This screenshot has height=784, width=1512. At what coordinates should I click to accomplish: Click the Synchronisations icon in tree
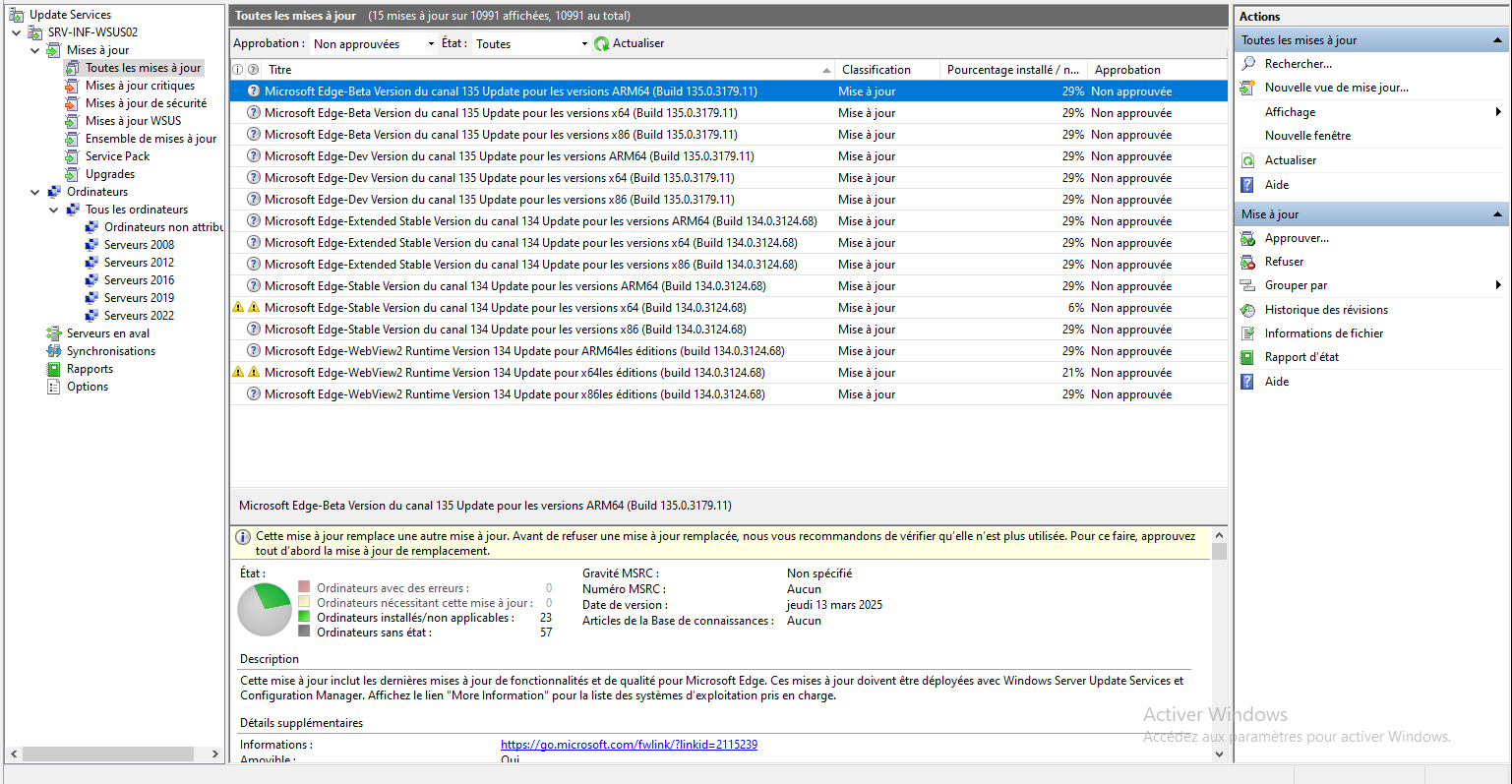tap(54, 351)
